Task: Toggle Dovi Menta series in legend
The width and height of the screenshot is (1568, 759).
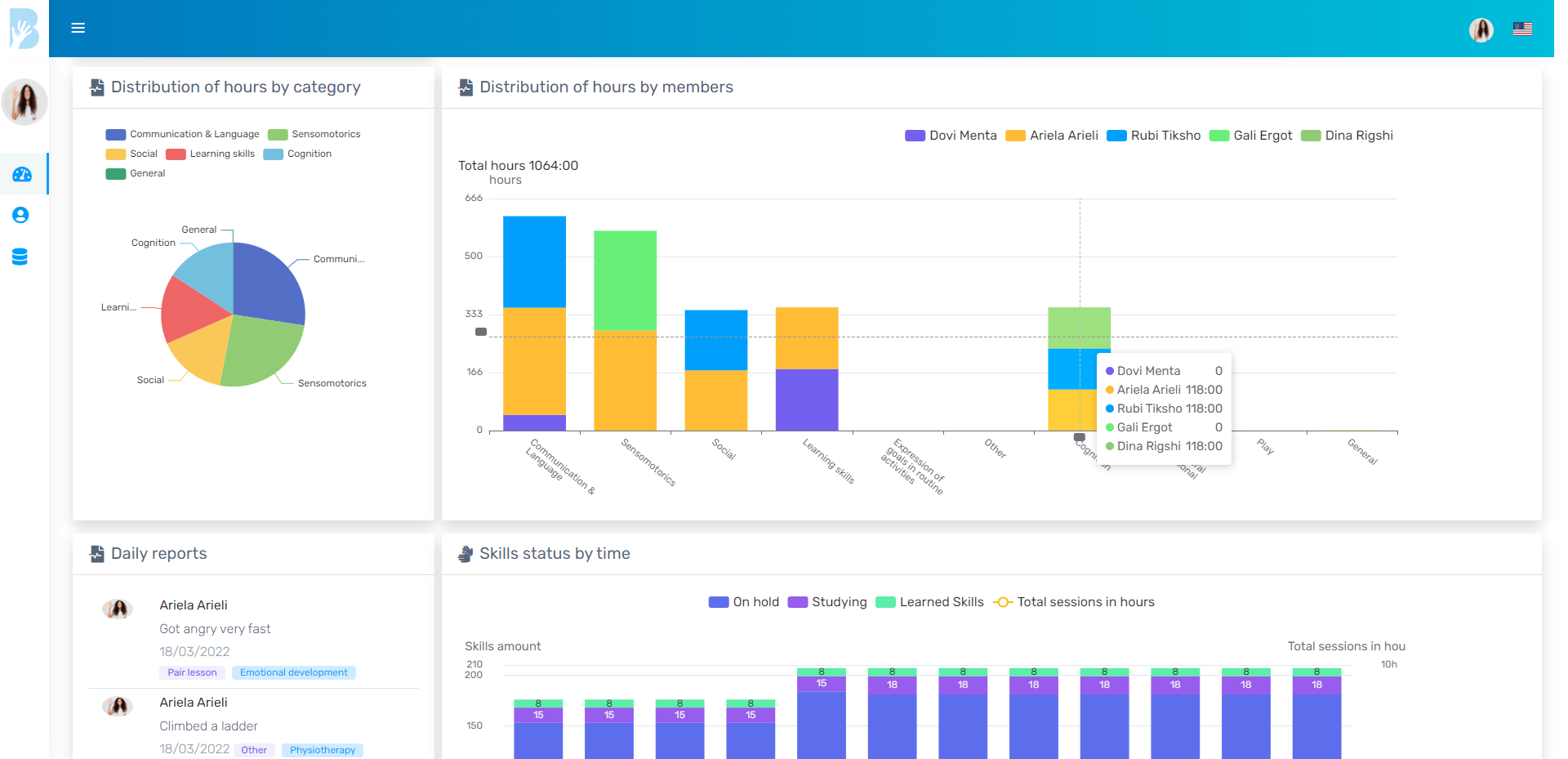Action: point(951,136)
